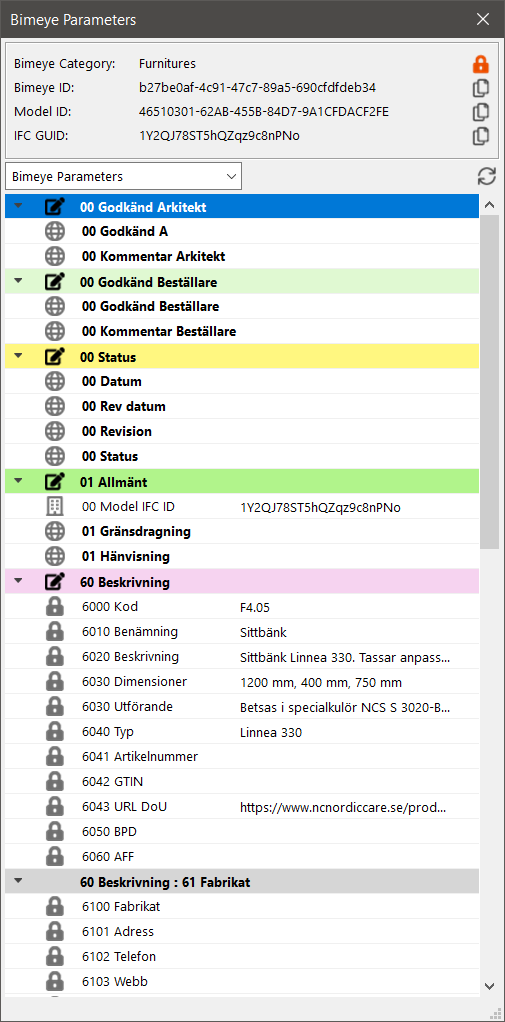Click the scrollbar down arrow
Image resolution: width=505 pixels, height=1022 pixels.
pyautogui.click(x=489, y=986)
